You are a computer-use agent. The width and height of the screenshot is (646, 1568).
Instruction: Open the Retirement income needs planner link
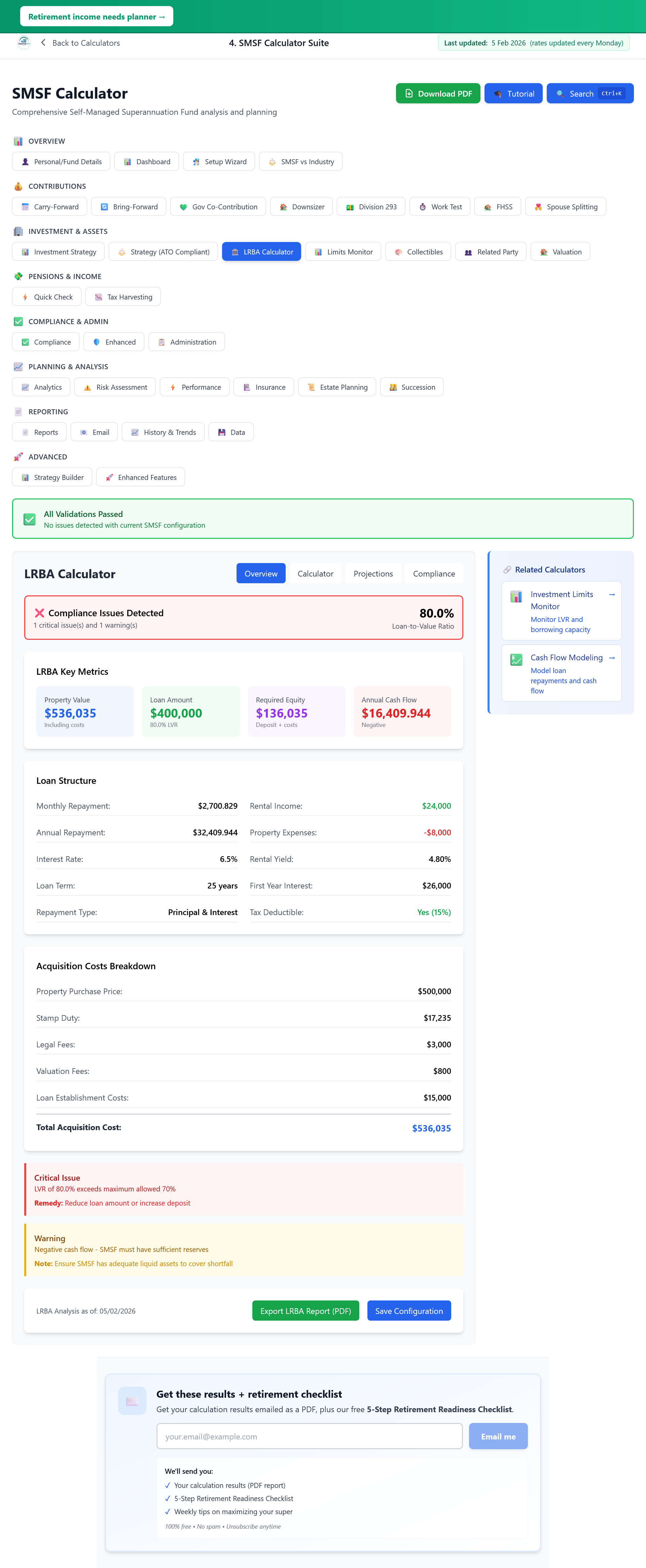pos(96,16)
